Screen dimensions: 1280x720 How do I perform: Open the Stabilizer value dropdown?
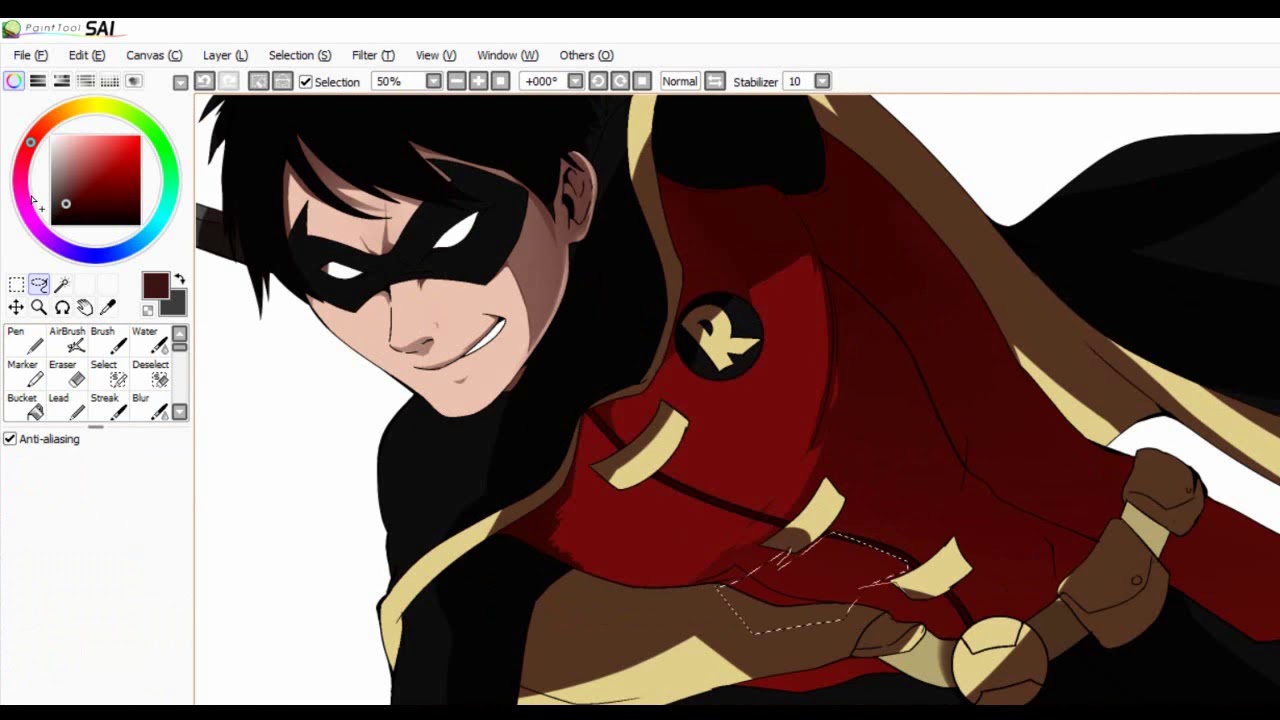click(x=822, y=81)
